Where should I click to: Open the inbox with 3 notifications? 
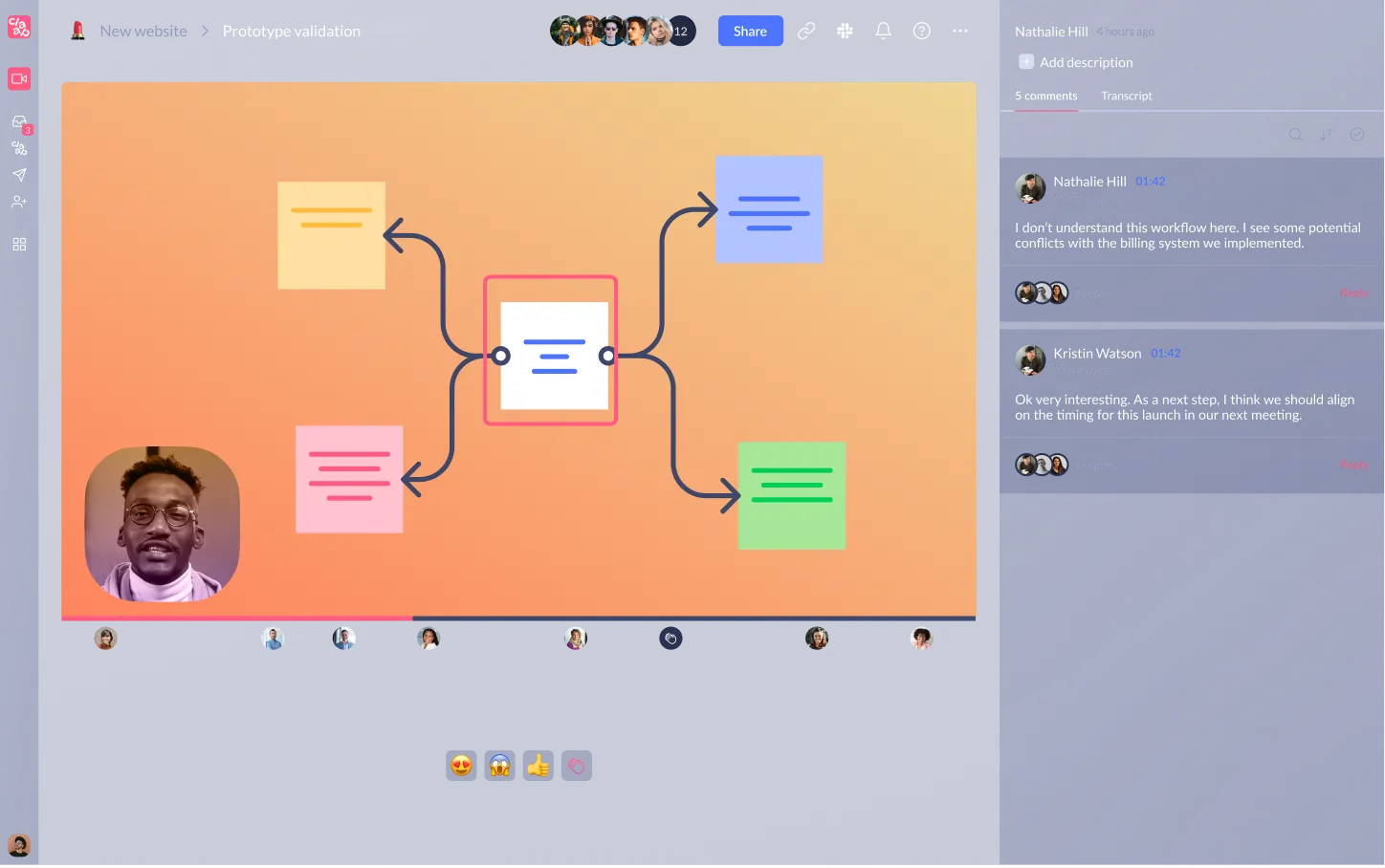[19, 122]
